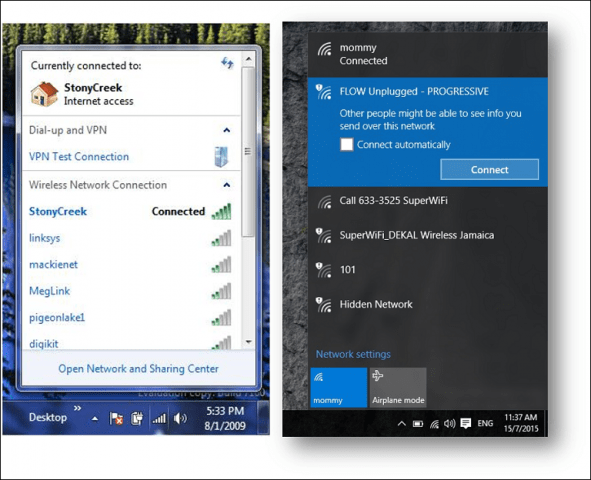Click linksys signal strength icon
Screen dimensions: 591x480
click(221, 238)
